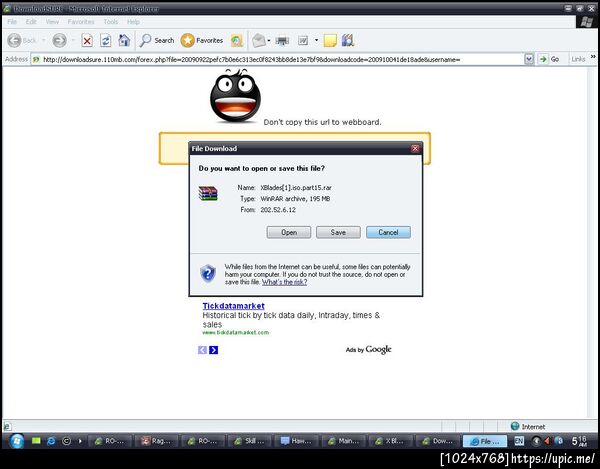Open the Favorites pane
This screenshot has height=469, width=600.
pyautogui.click(x=202, y=40)
